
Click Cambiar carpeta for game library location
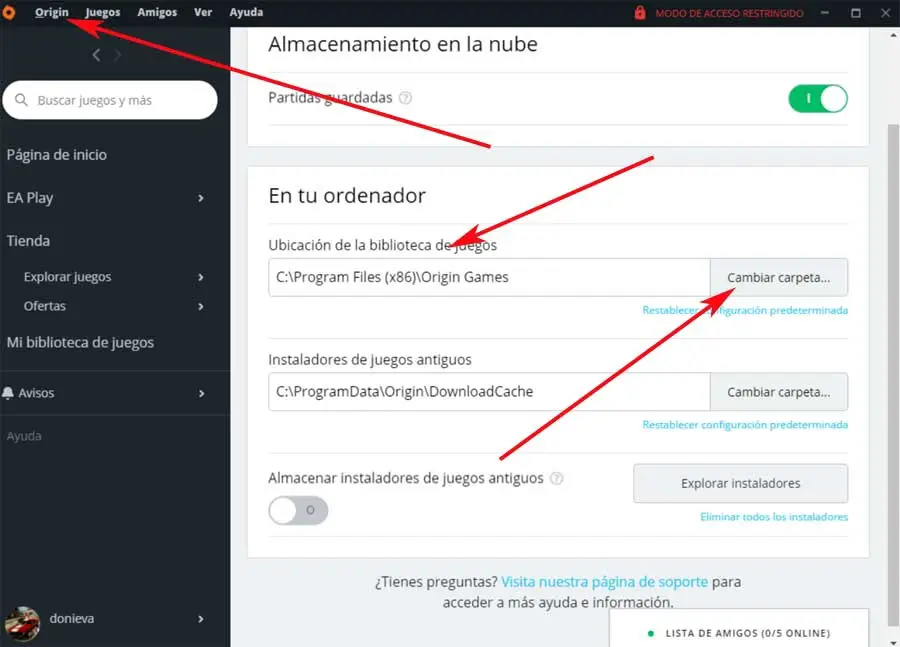(x=779, y=277)
